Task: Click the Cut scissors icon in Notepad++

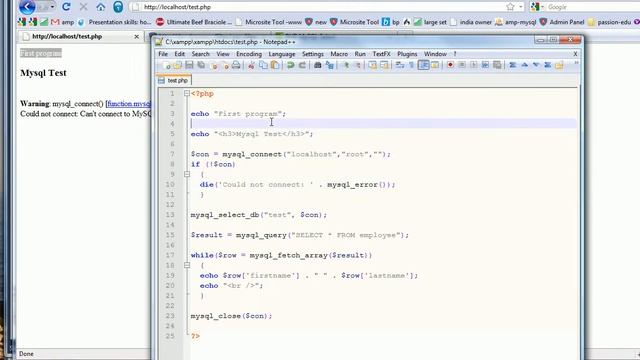Action: point(251,65)
